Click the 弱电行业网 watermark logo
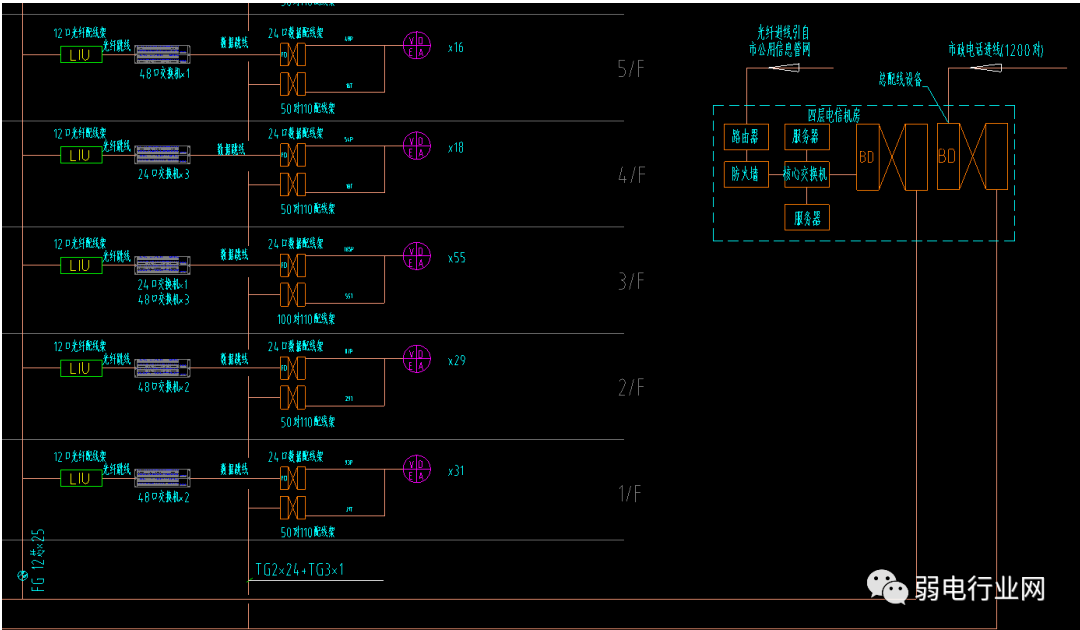Screen dimensions: 1080x630 956,588
